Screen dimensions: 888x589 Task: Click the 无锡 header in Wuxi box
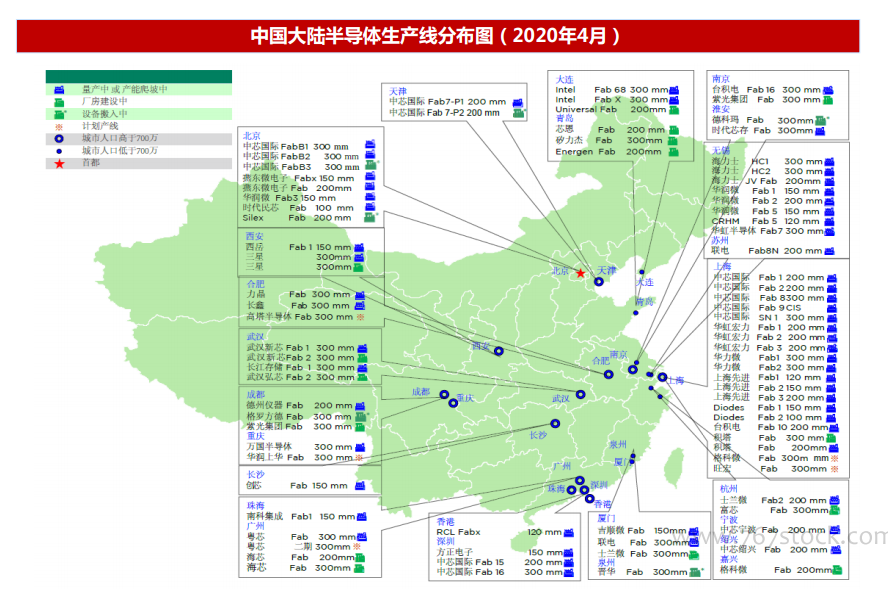point(721,150)
